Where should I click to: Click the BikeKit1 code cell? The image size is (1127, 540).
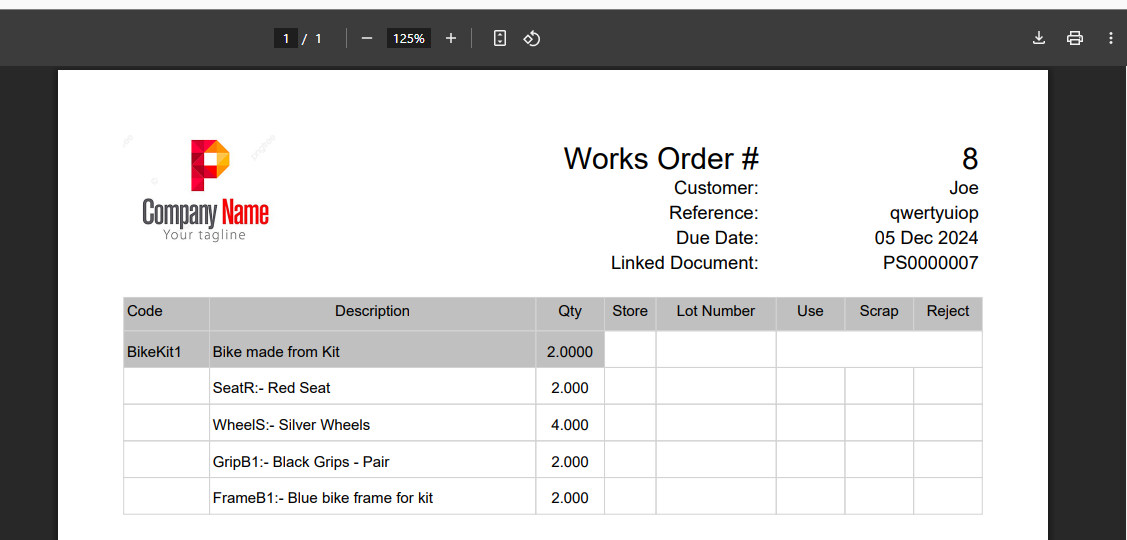[154, 352]
